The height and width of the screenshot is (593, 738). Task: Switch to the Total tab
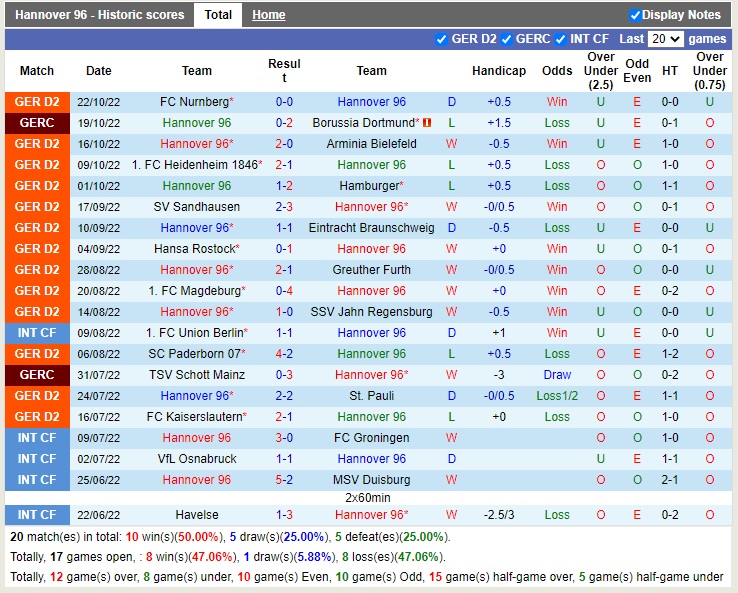tap(218, 15)
